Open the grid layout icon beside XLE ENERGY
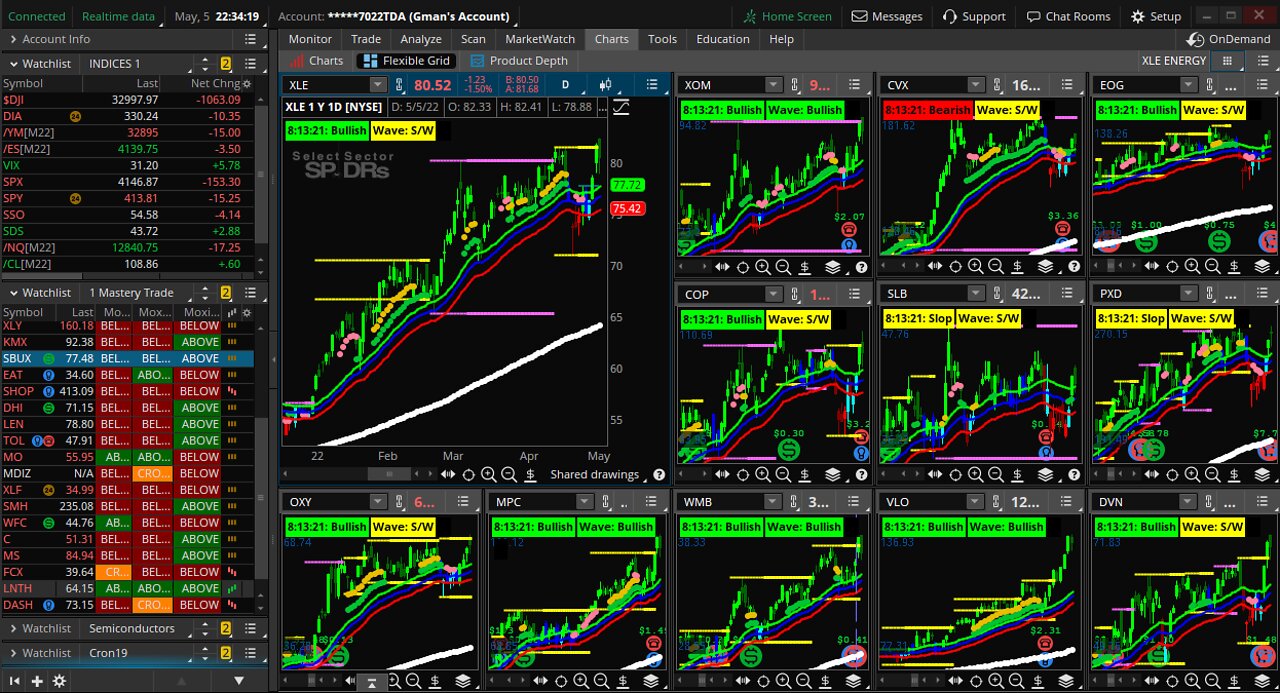This screenshot has height=693, width=1280. (x=1227, y=61)
